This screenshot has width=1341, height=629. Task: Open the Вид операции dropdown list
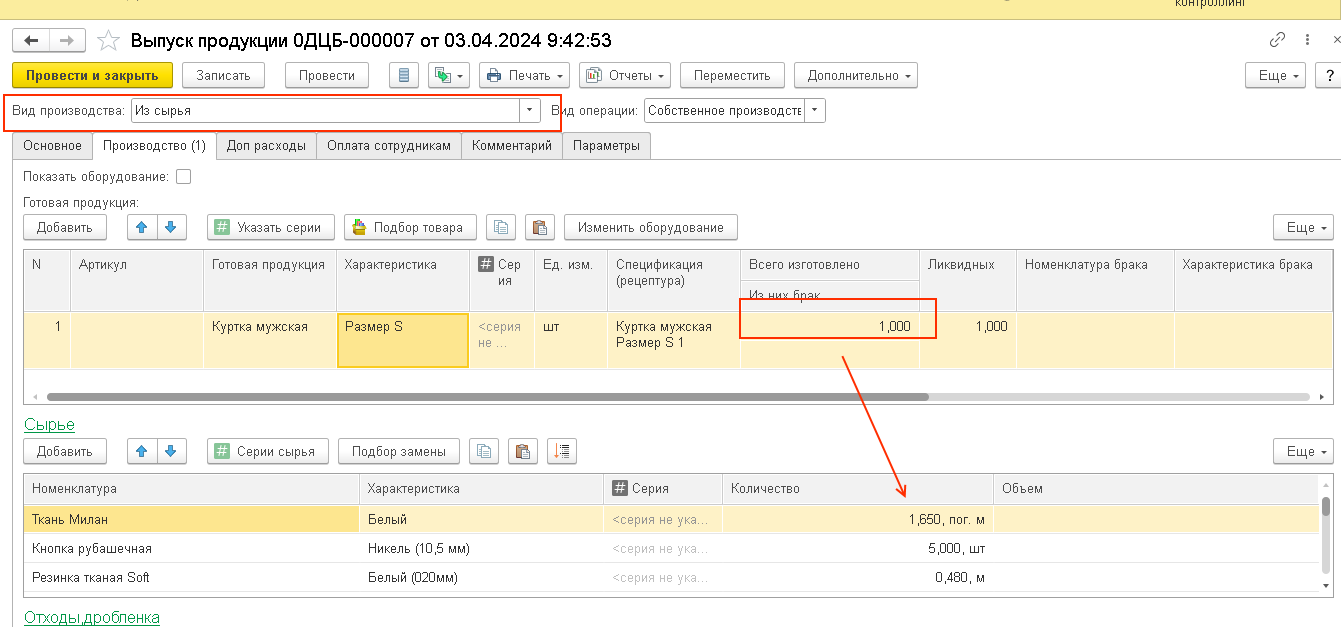pos(815,110)
